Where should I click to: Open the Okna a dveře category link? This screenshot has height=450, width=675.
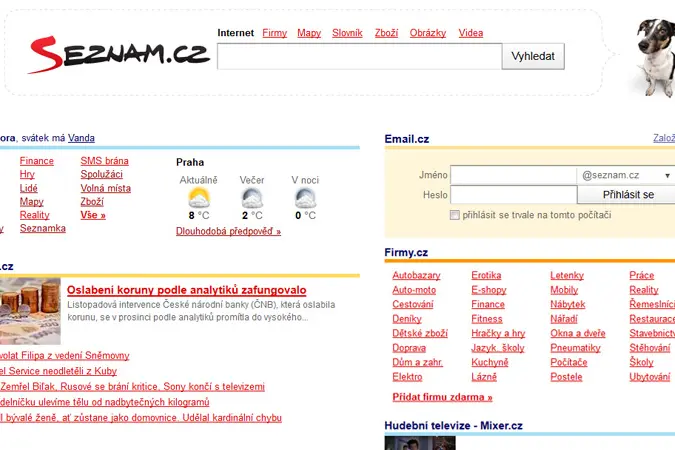[578, 333]
